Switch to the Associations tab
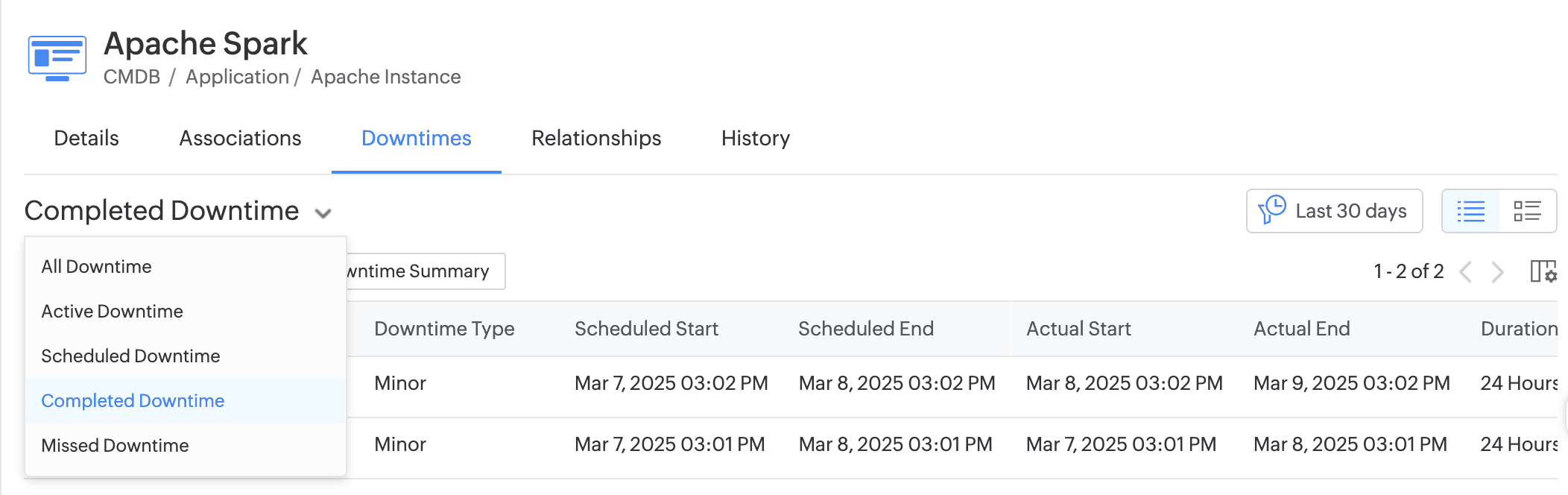Screen dimensions: 1568x495 coord(240,139)
